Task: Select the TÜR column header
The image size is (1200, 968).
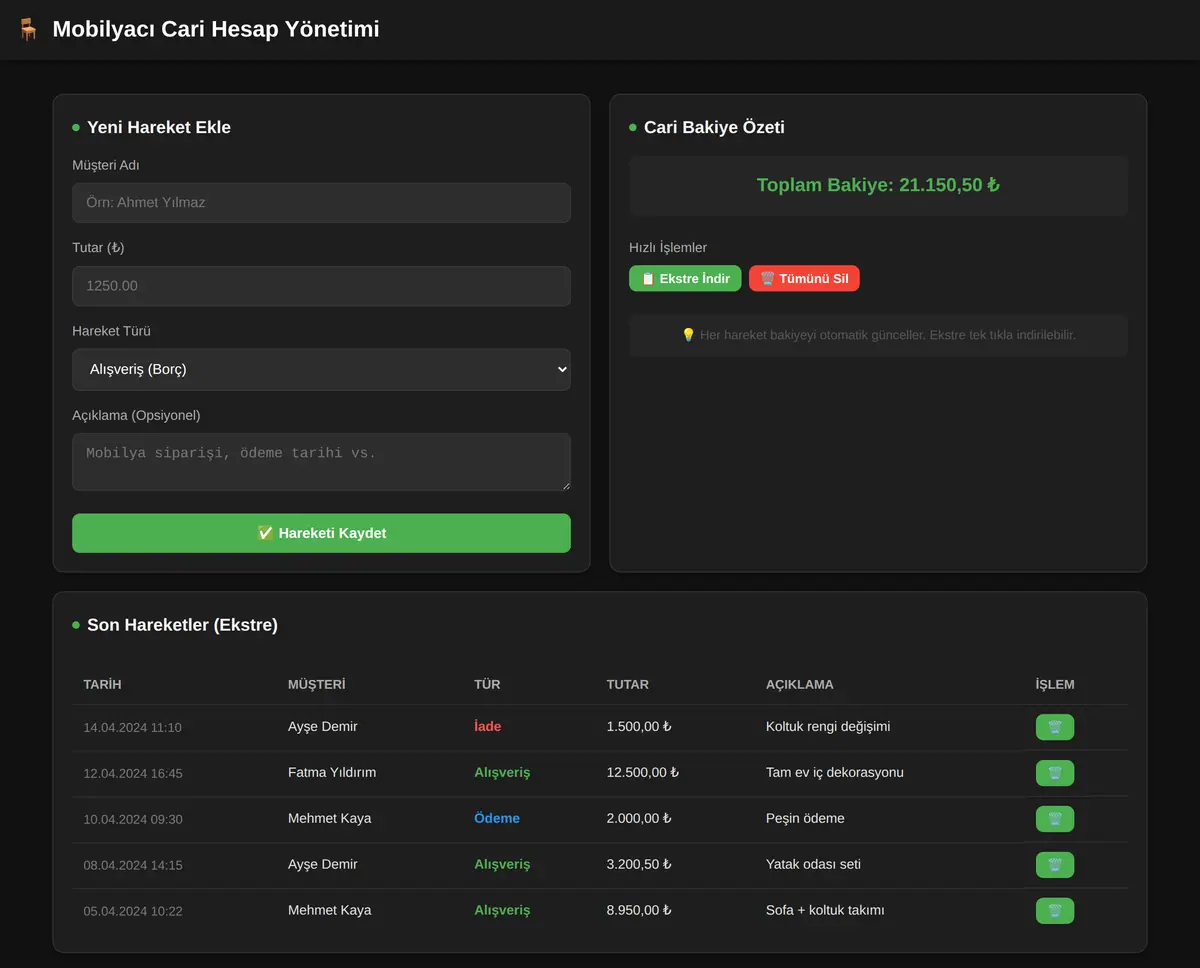Action: (x=487, y=685)
